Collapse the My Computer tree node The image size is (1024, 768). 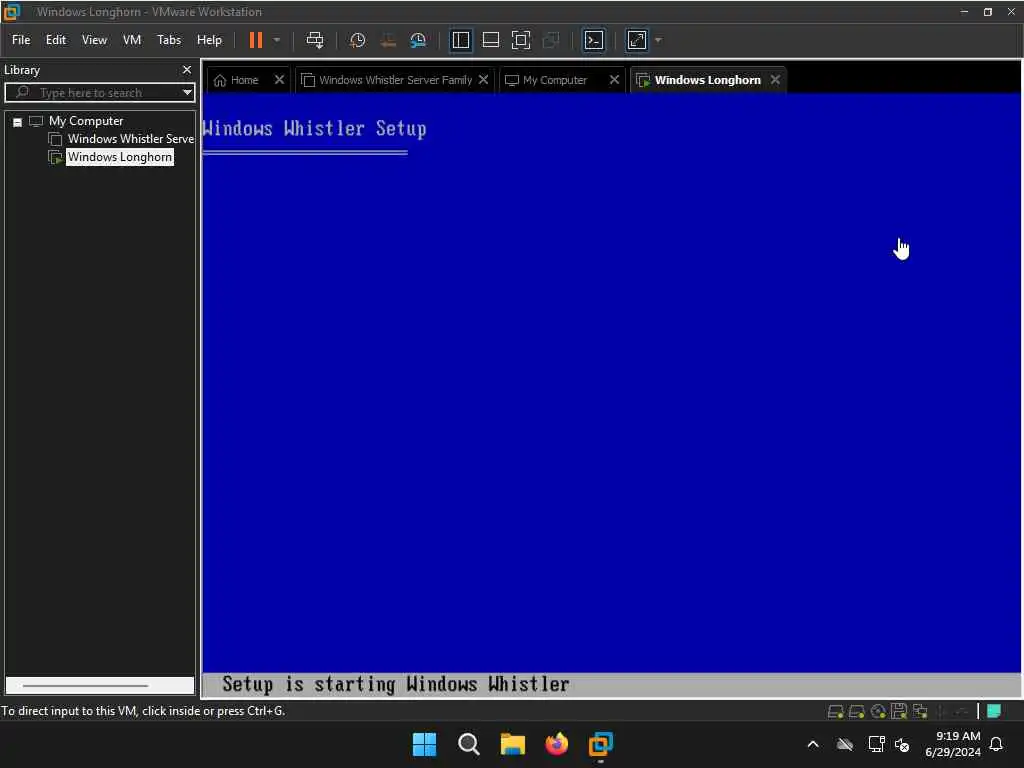point(18,121)
